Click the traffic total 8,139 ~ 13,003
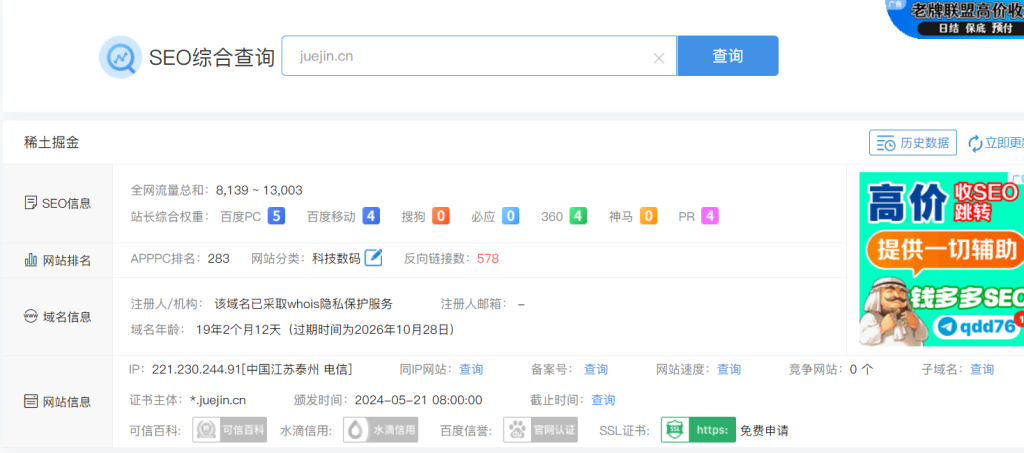This screenshot has height=453, width=1024. [x=259, y=190]
